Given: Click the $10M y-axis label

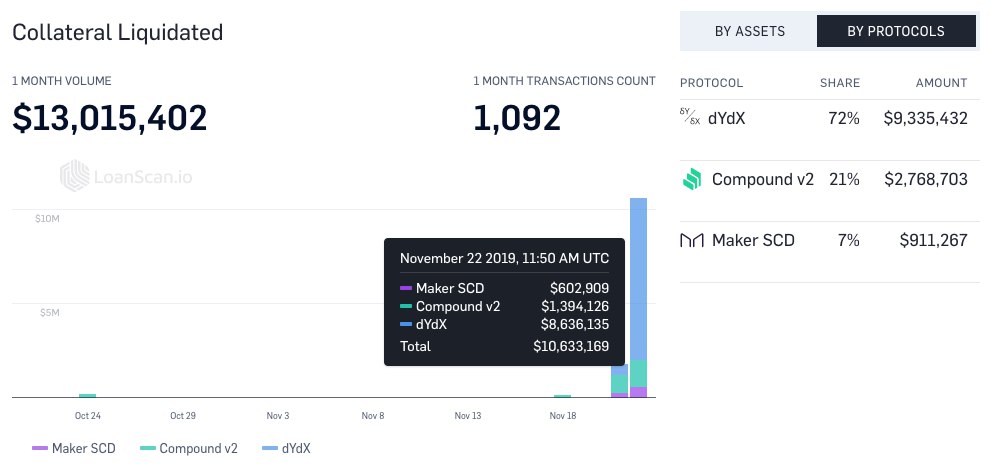Looking at the screenshot, I should pyautogui.click(x=48, y=219).
